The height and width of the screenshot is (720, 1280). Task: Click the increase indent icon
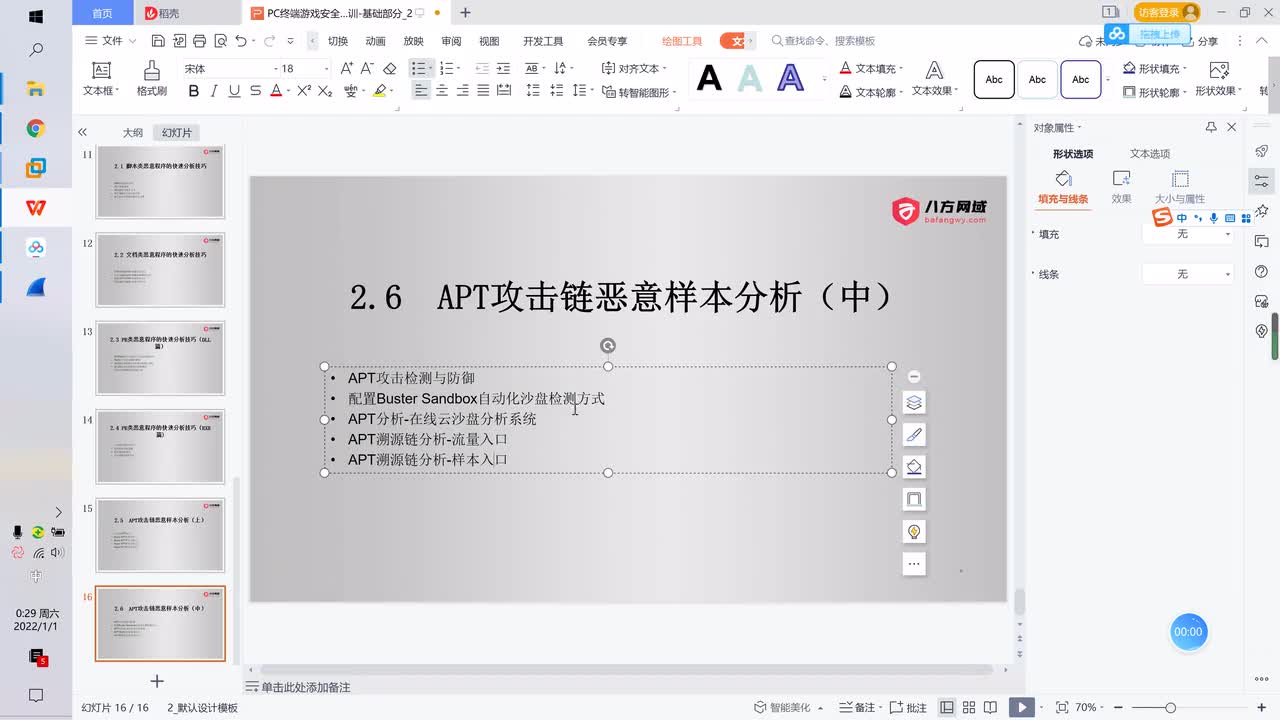503,68
